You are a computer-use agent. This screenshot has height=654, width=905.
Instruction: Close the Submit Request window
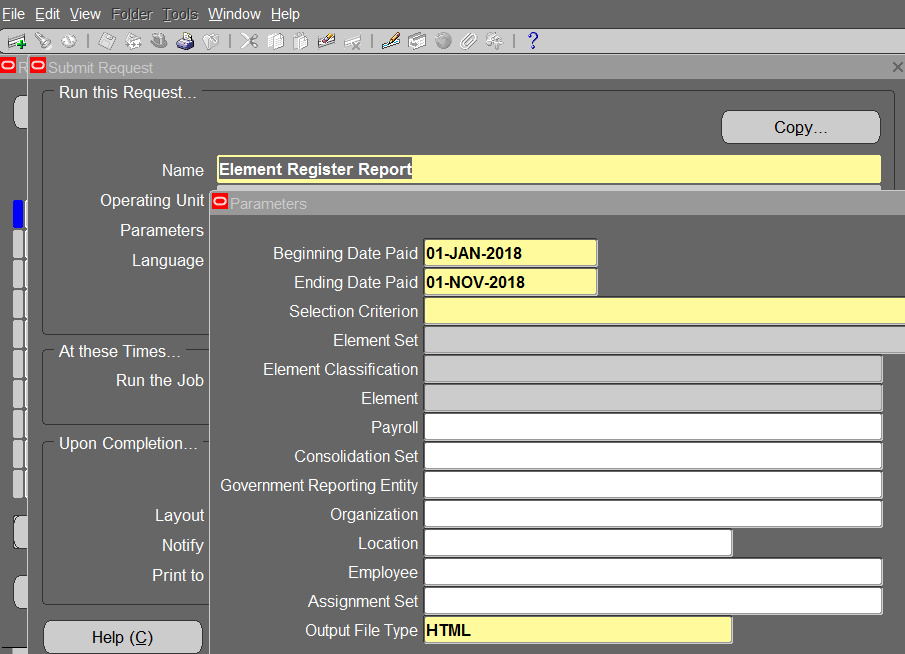897,68
